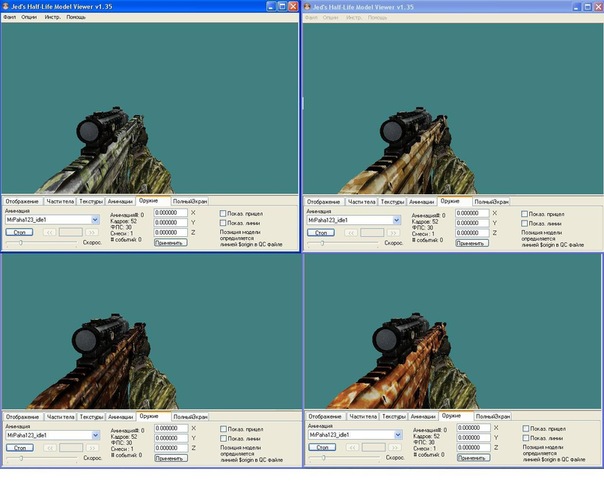Viewport: 604px width, 483px height.
Task: Toggle Показ. линии in bottom-right window
Action: pyautogui.click(x=526, y=438)
